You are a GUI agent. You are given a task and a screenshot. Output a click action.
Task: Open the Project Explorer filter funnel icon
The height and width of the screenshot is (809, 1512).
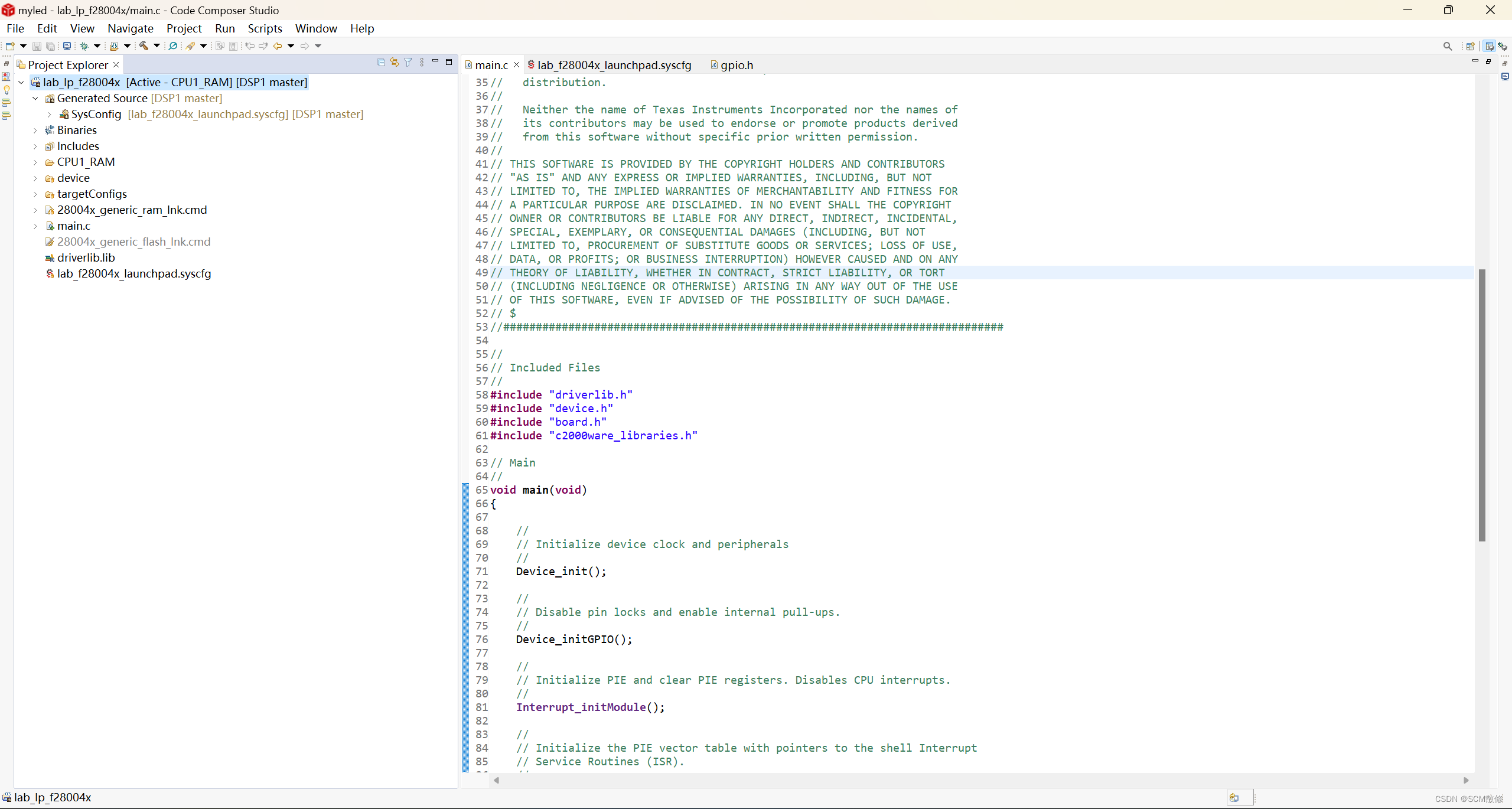click(x=408, y=63)
